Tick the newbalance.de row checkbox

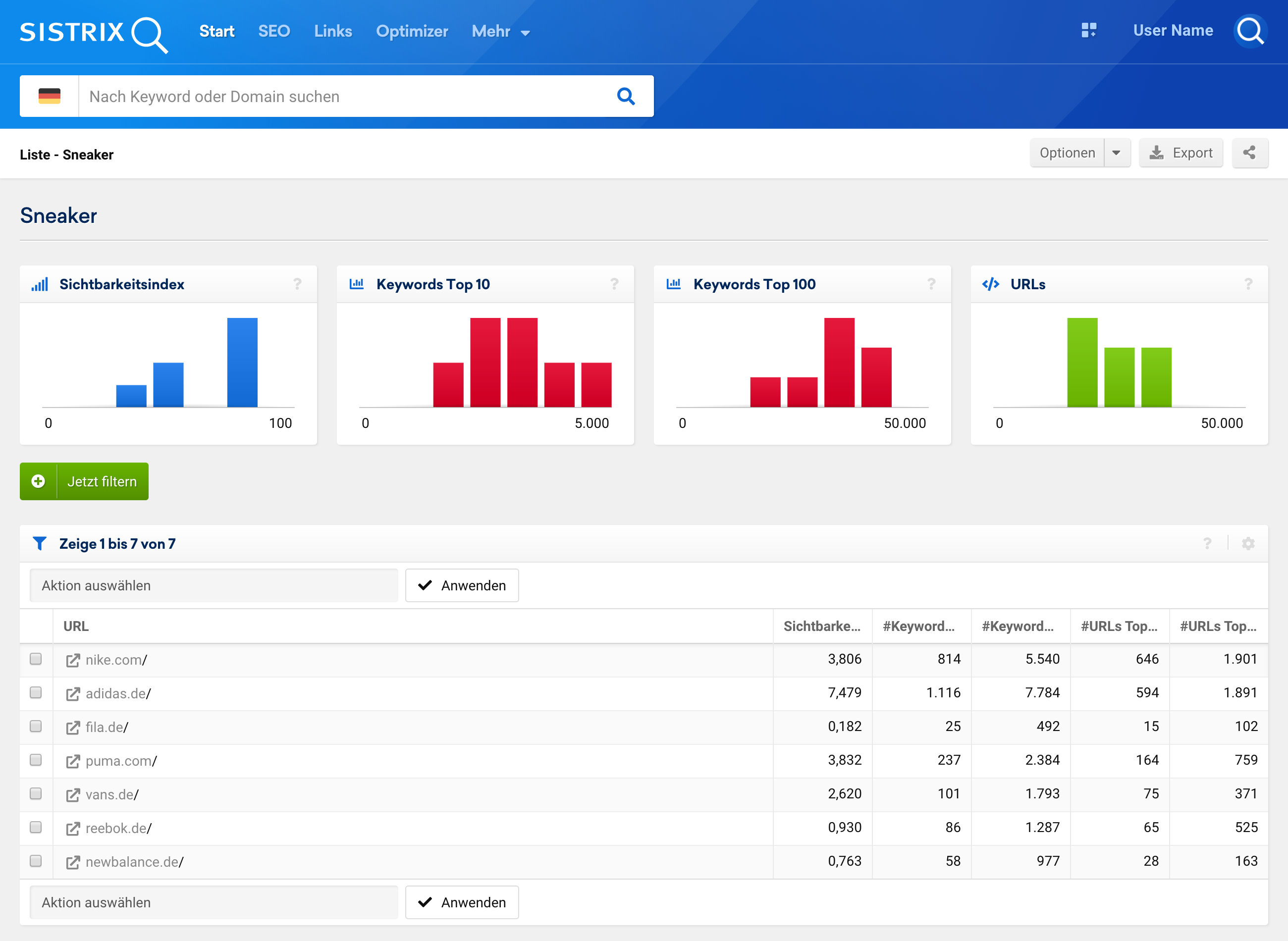point(36,861)
